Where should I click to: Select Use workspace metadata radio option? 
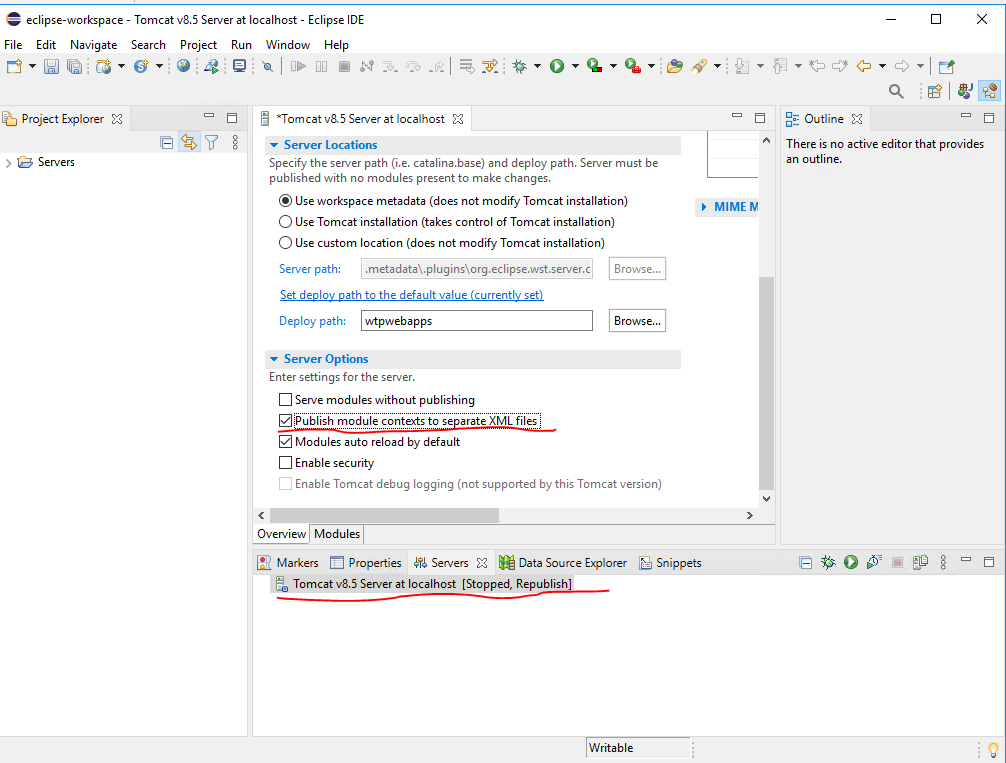click(286, 201)
